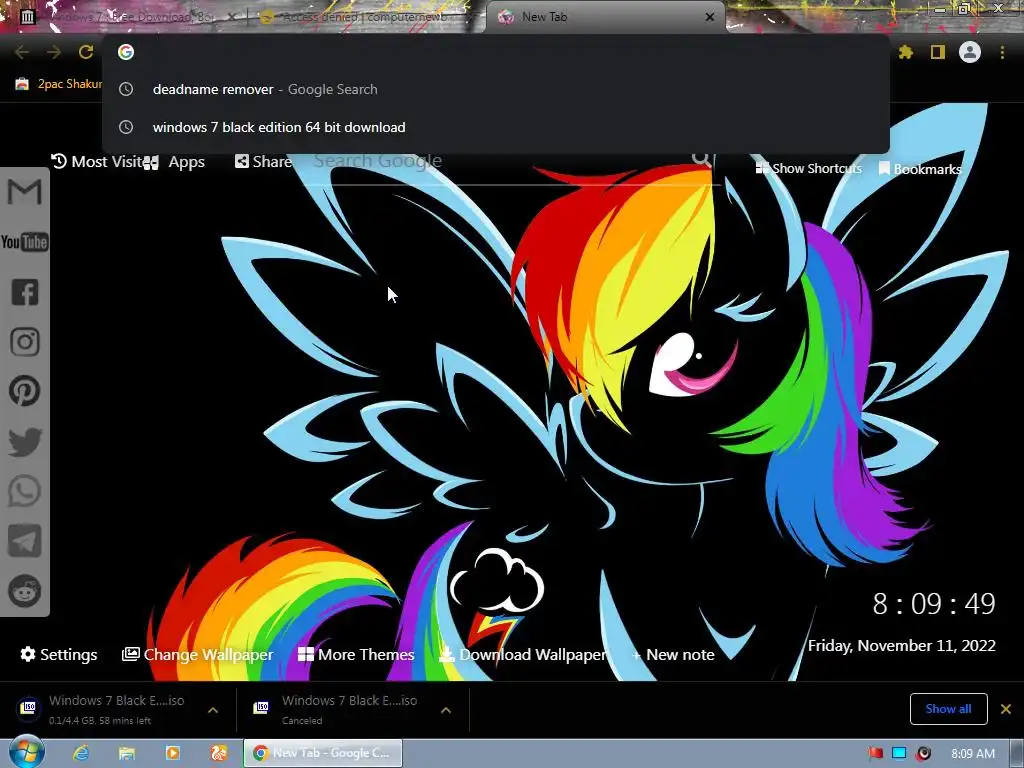Reload the current page

pos(86,52)
